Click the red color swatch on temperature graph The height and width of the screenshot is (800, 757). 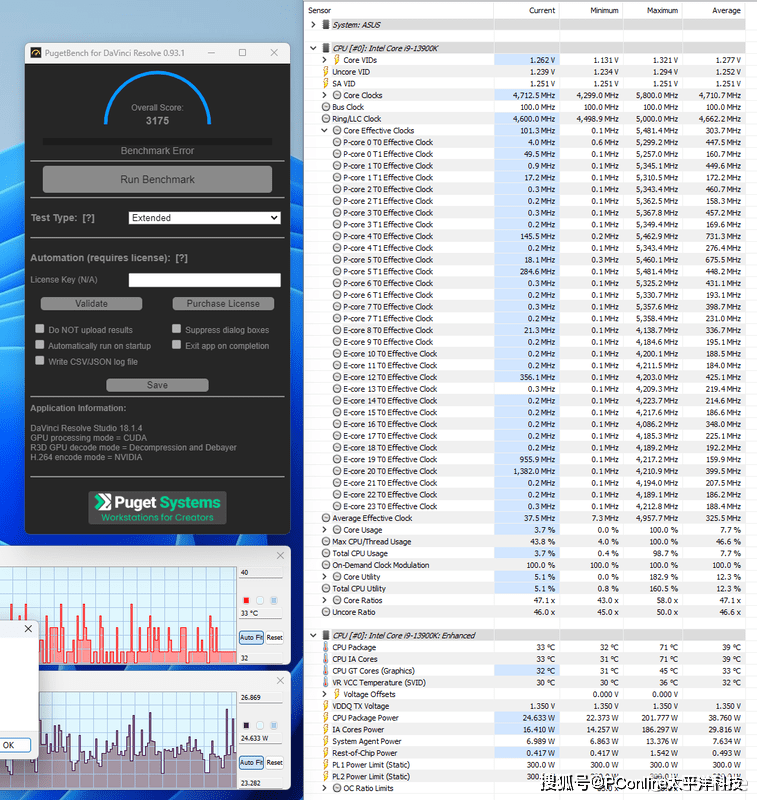pyautogui.click(x=246, y=600)
